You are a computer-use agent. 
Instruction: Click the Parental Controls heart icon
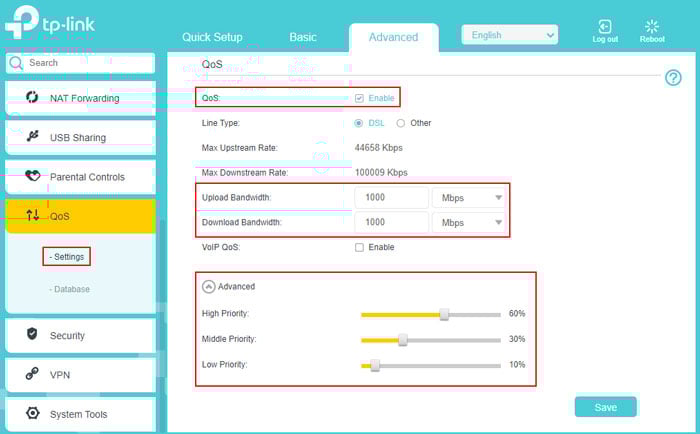tap(32, 175)
